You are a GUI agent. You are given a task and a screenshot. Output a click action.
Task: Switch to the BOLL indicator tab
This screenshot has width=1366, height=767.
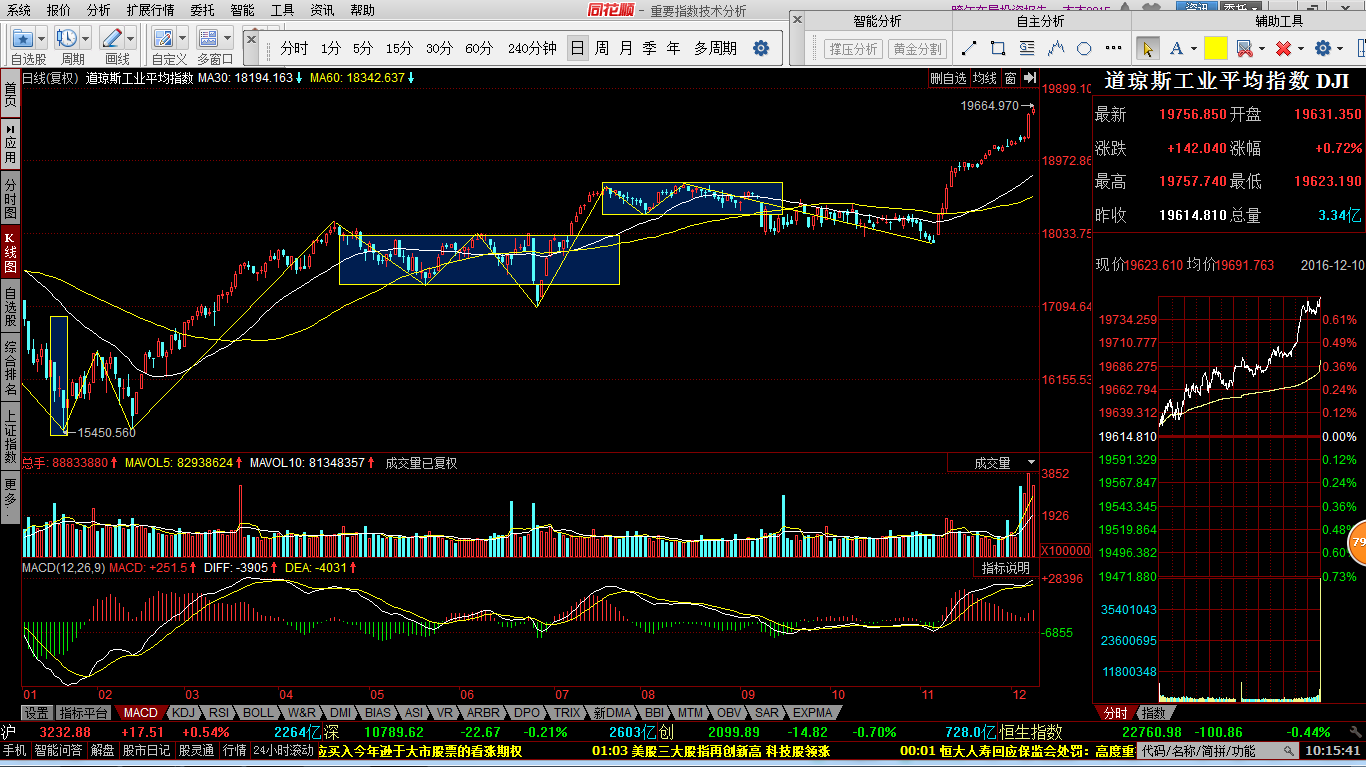click(257, 713)
